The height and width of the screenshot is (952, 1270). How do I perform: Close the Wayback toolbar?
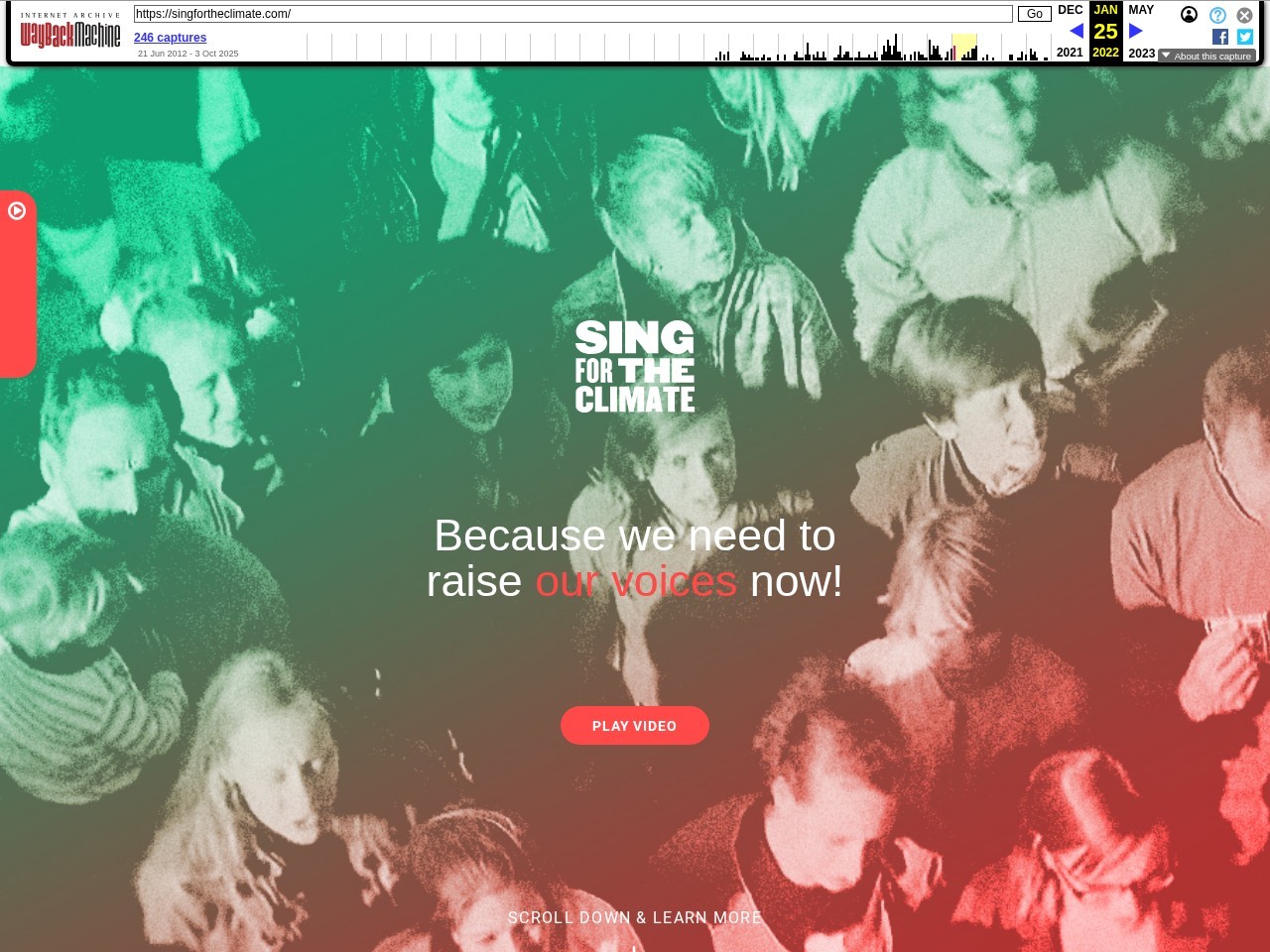(1244, 15)
